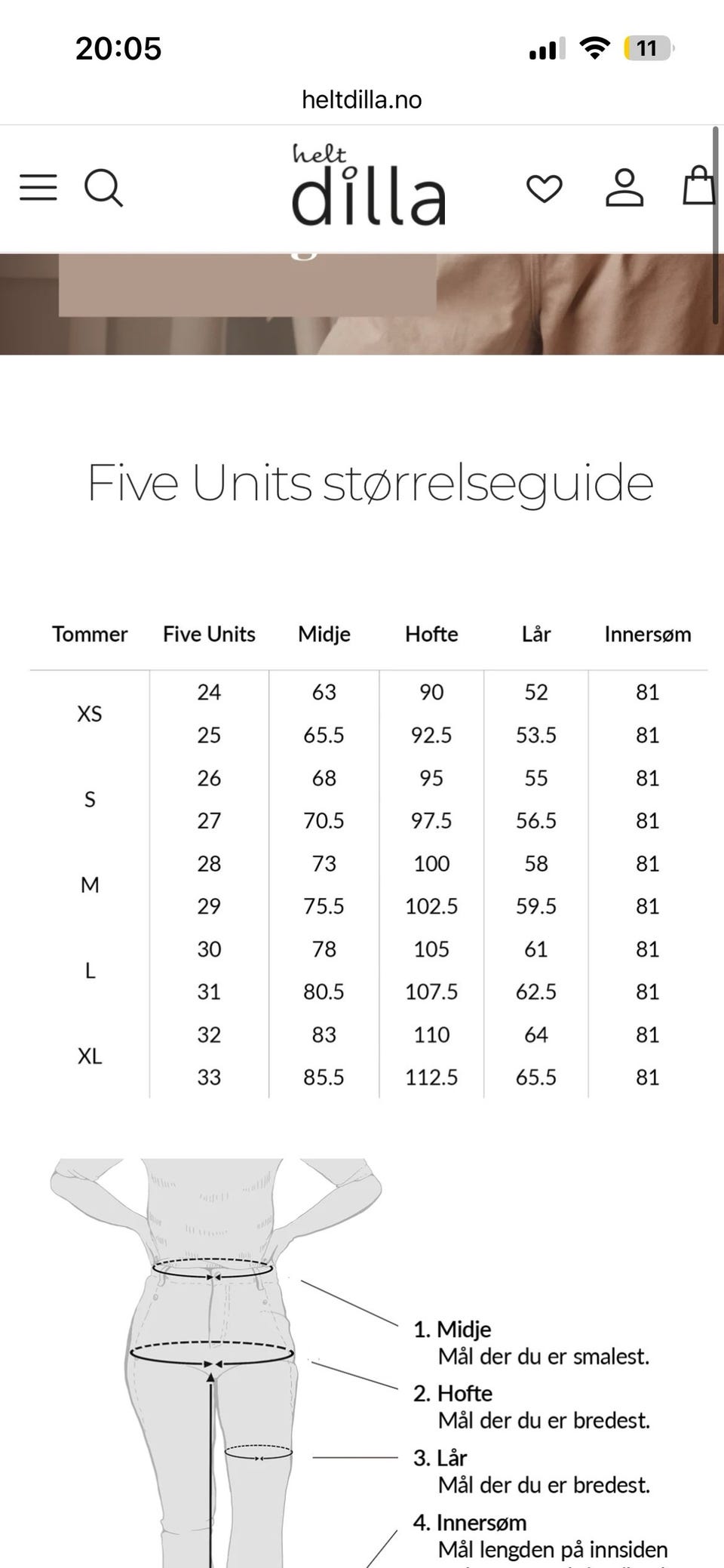Tap the XS size row label

click(90, 714)
